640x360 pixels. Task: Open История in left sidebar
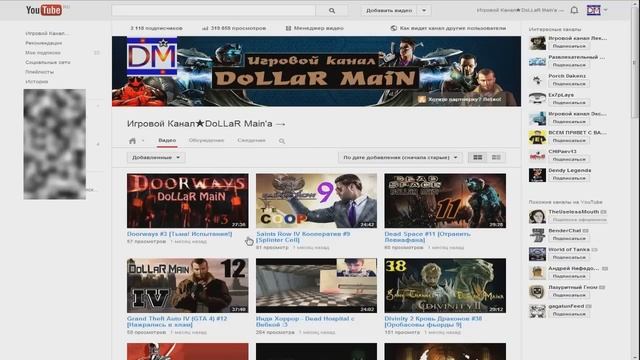(37, 82)
